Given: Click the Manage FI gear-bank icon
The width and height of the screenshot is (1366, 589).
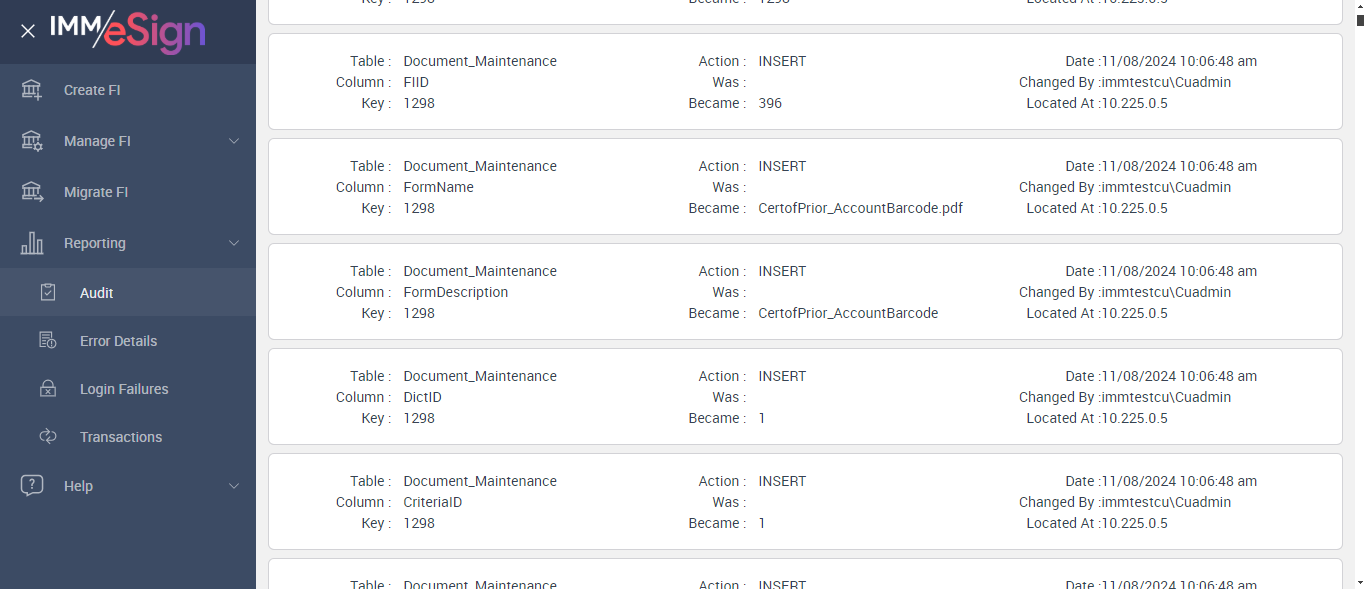Looking at the screenshot, I should (x=32, y=141).
